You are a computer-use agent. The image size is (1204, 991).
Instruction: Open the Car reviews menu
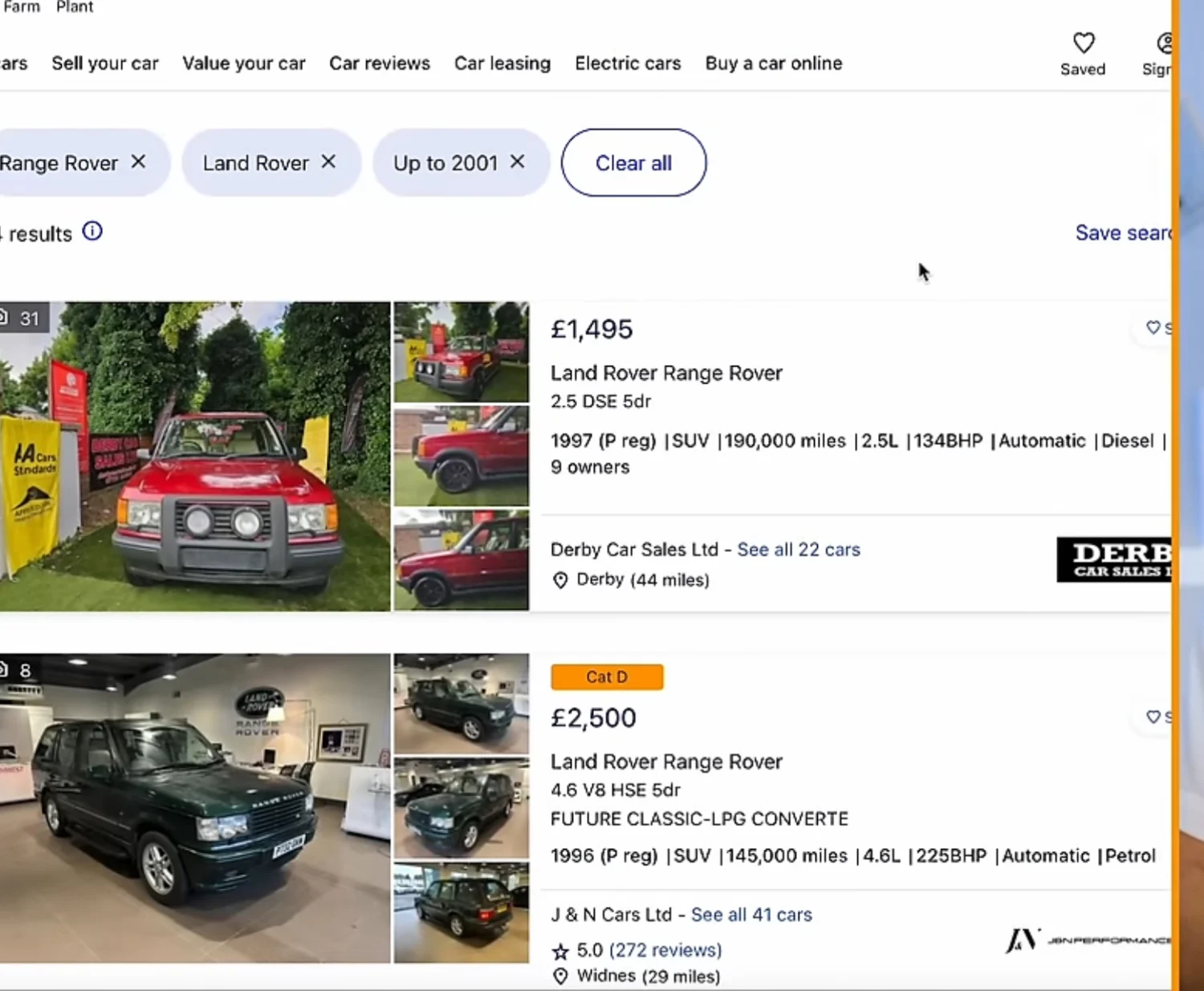coord(380,63)
